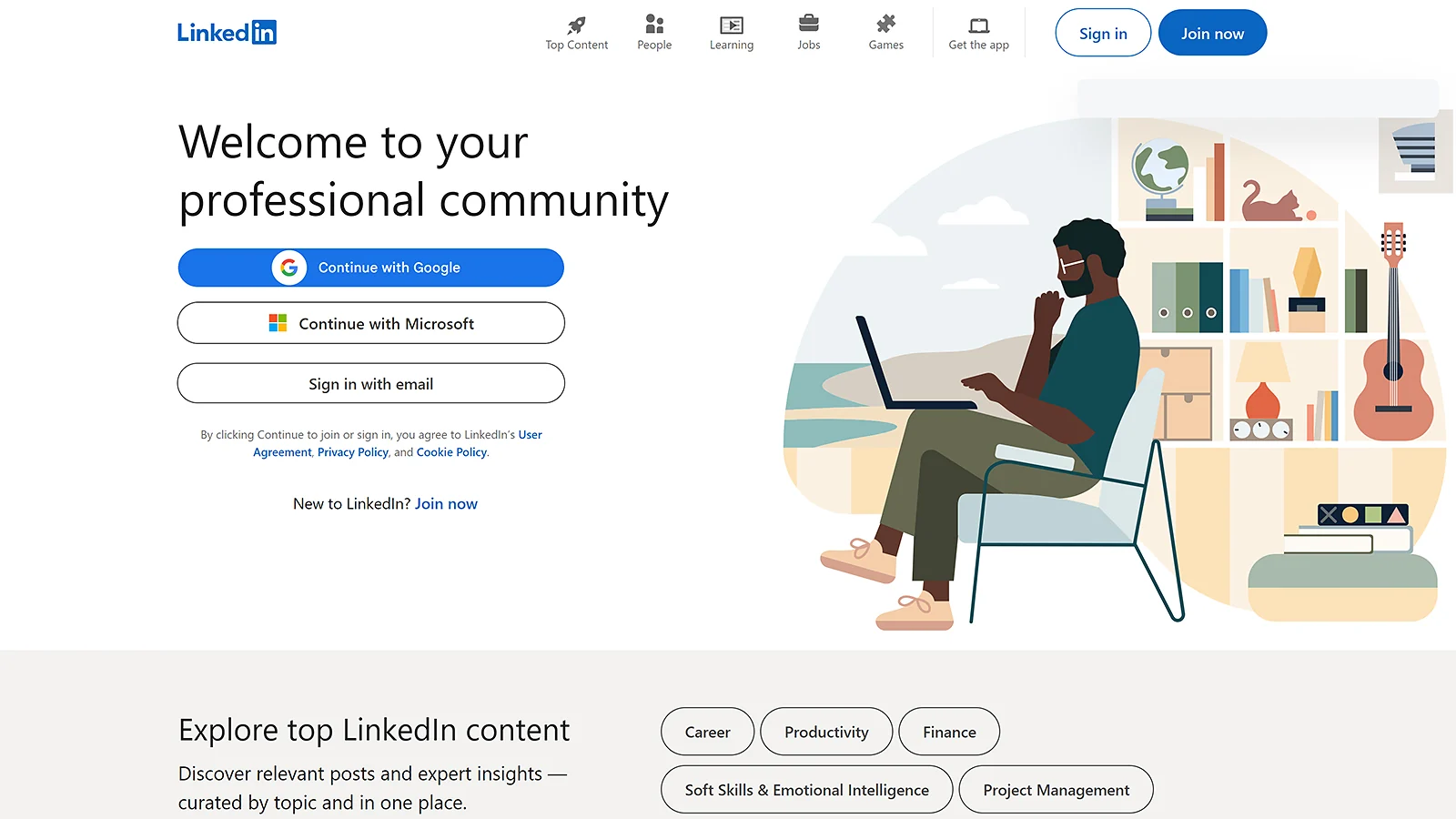The width and height of the screenshot is (1456, 819).
Task: Open the Jobs briefcase icon
Action: pyautogui.click(x=809, y=24)
